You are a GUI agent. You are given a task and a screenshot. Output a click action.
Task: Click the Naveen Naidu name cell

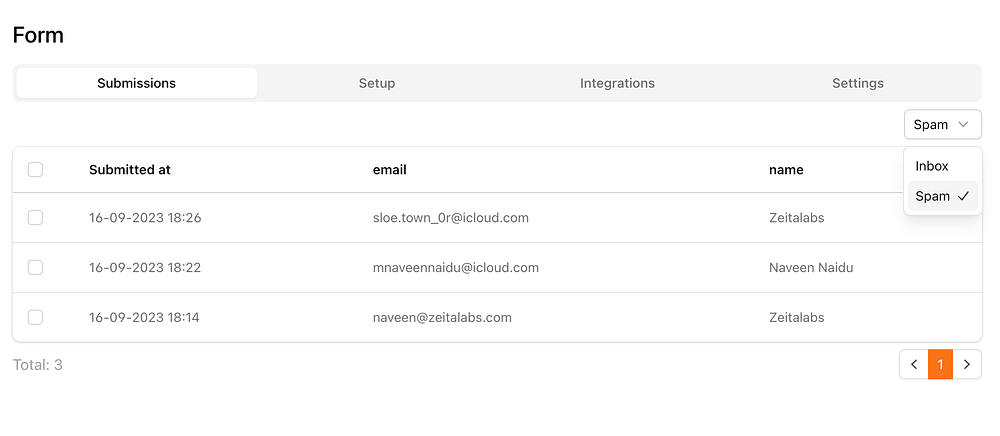(811, 268)
